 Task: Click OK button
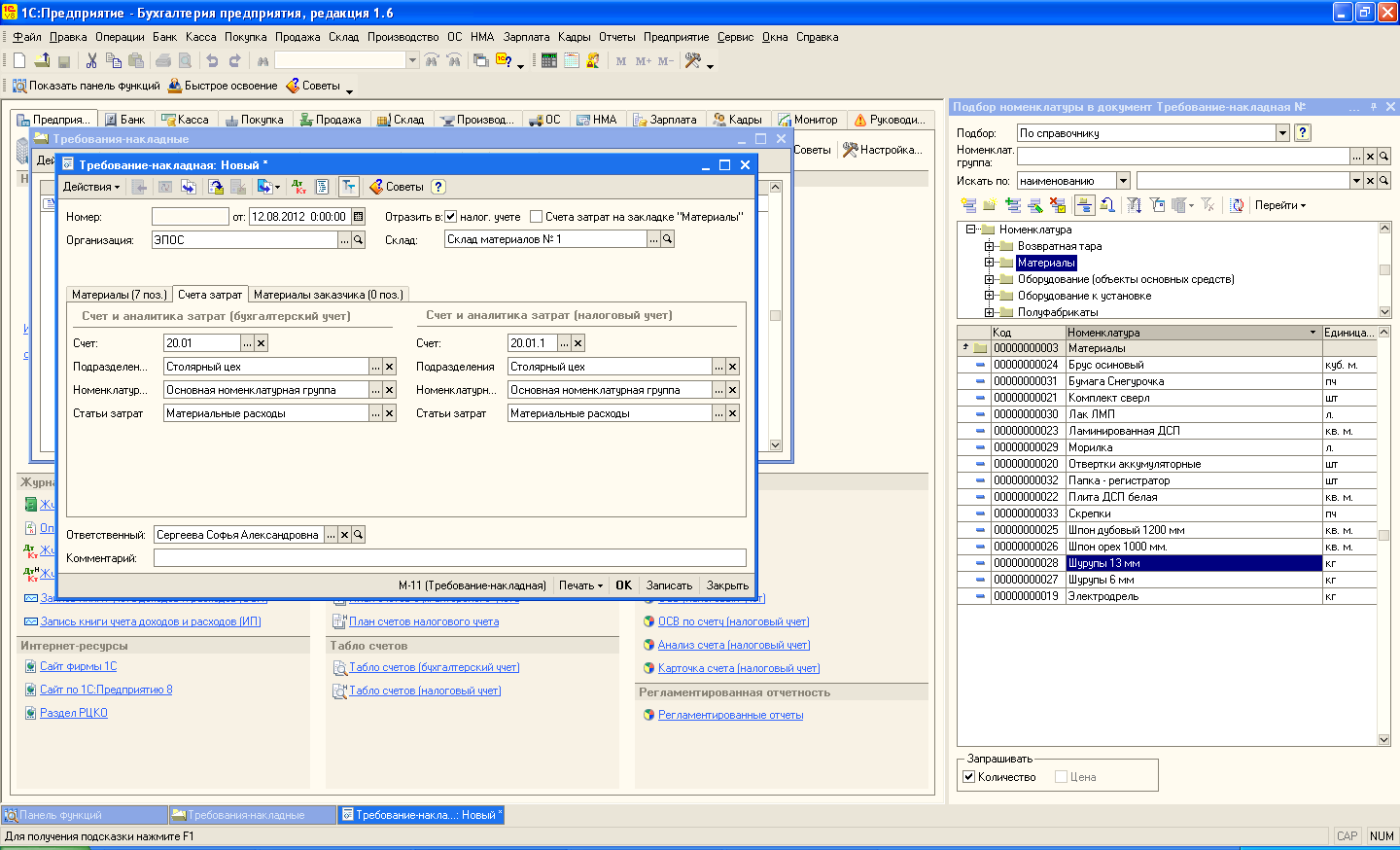click(623, 585)
